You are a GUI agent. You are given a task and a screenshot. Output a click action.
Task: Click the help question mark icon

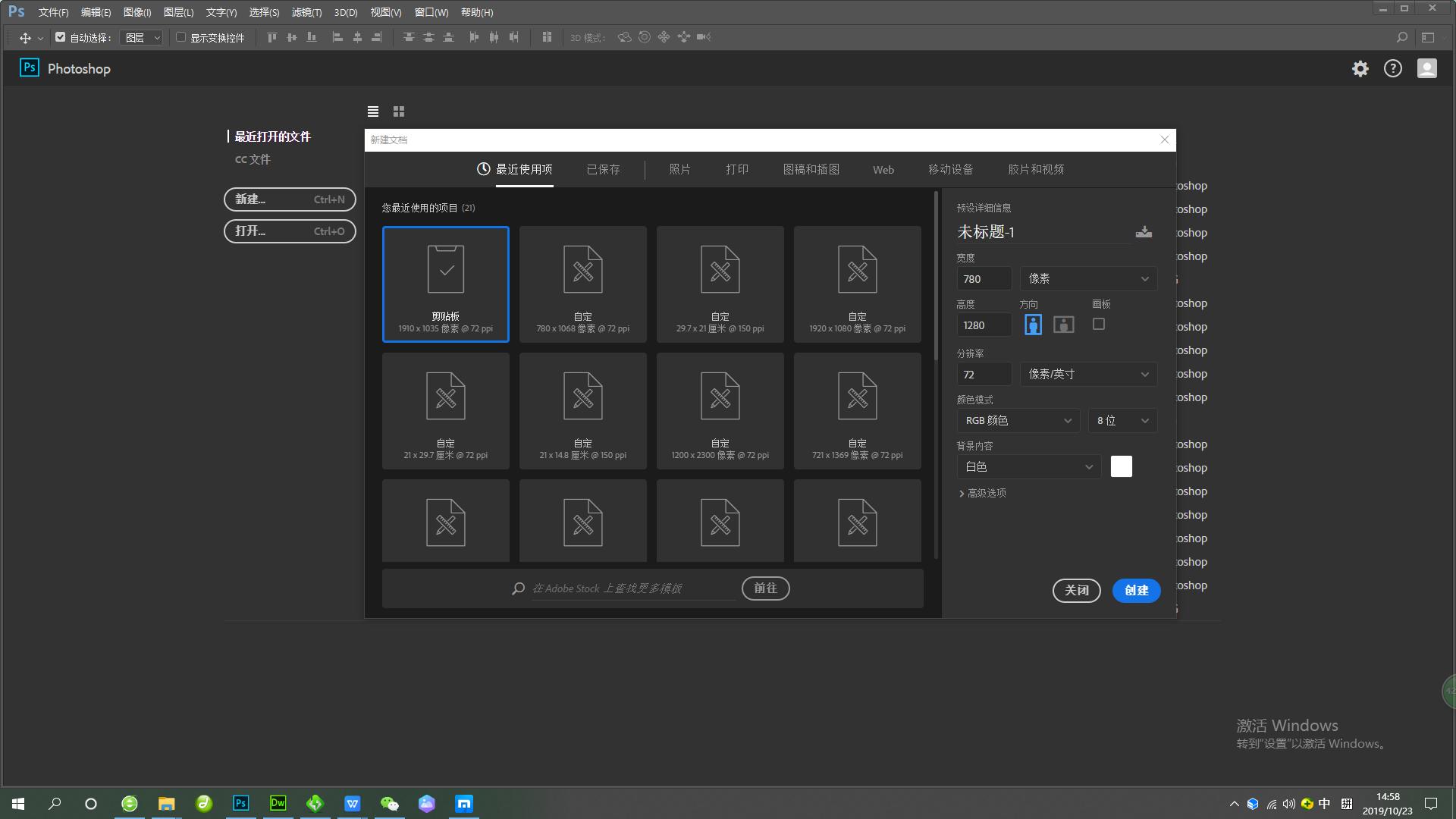[x=1393, y=69]
